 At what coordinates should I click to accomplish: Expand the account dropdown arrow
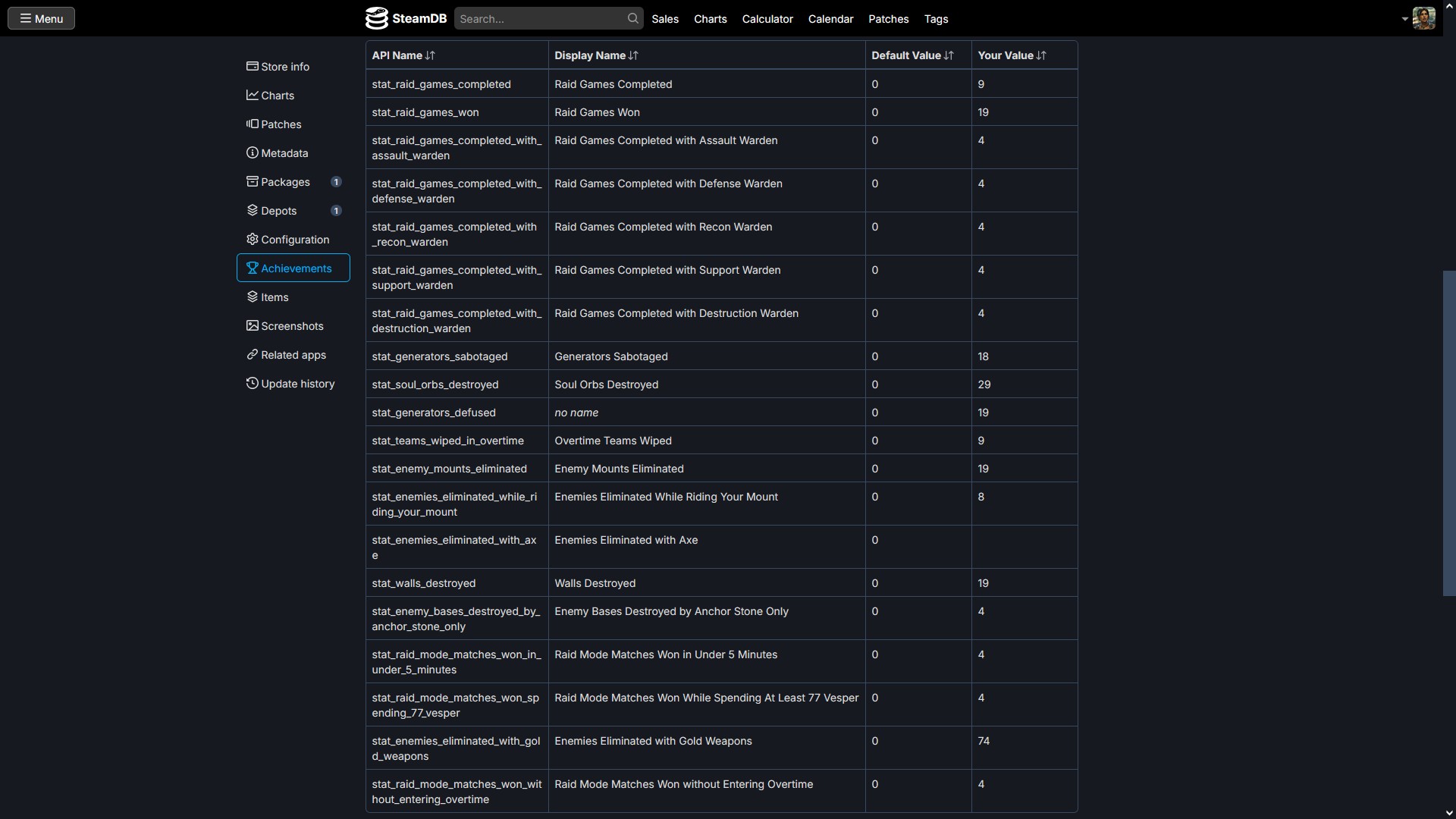click(x=1404, y=19)
